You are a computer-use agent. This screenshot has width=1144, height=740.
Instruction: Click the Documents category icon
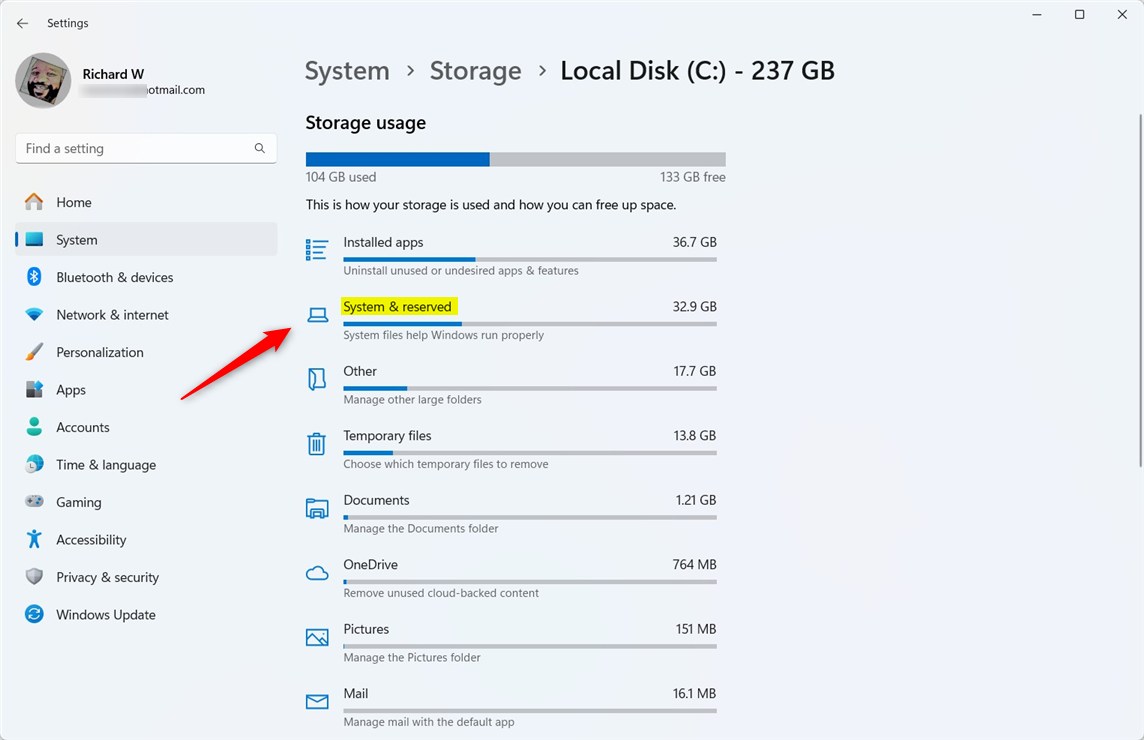pyautogui.click(x=317, y=508)
